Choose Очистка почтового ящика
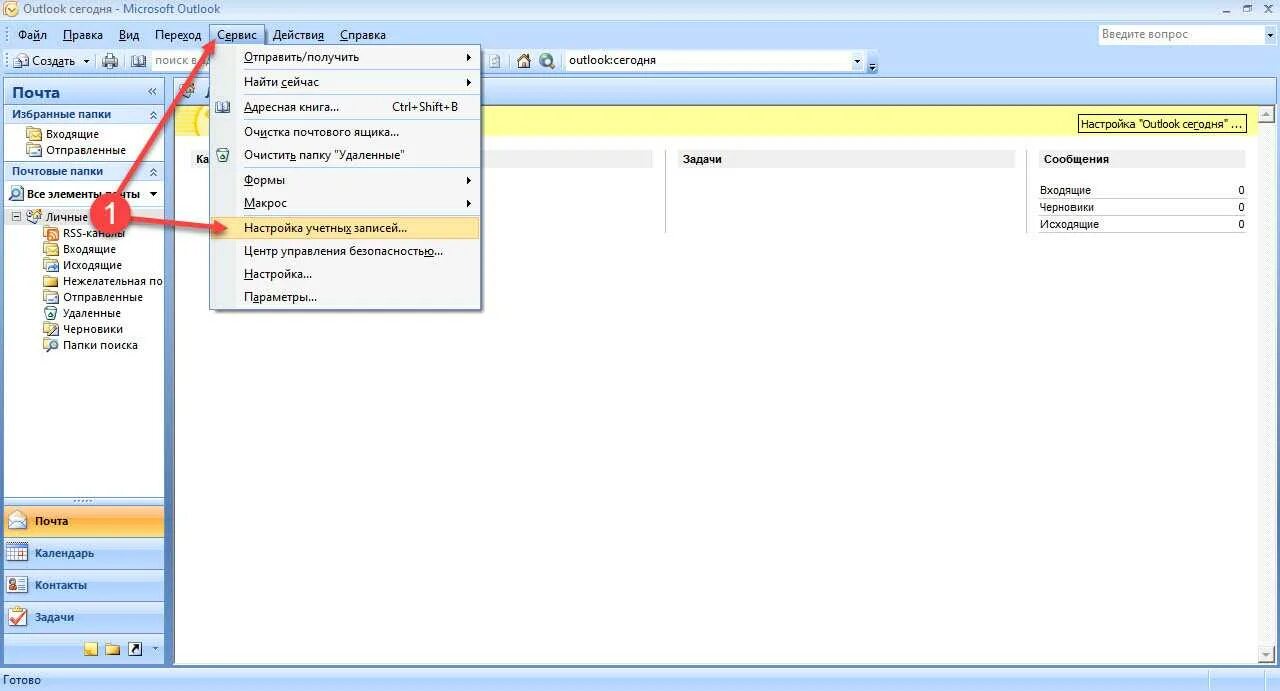Image resolution: width=1280 pixels, height=691 pixels. (x=346, y=131)
